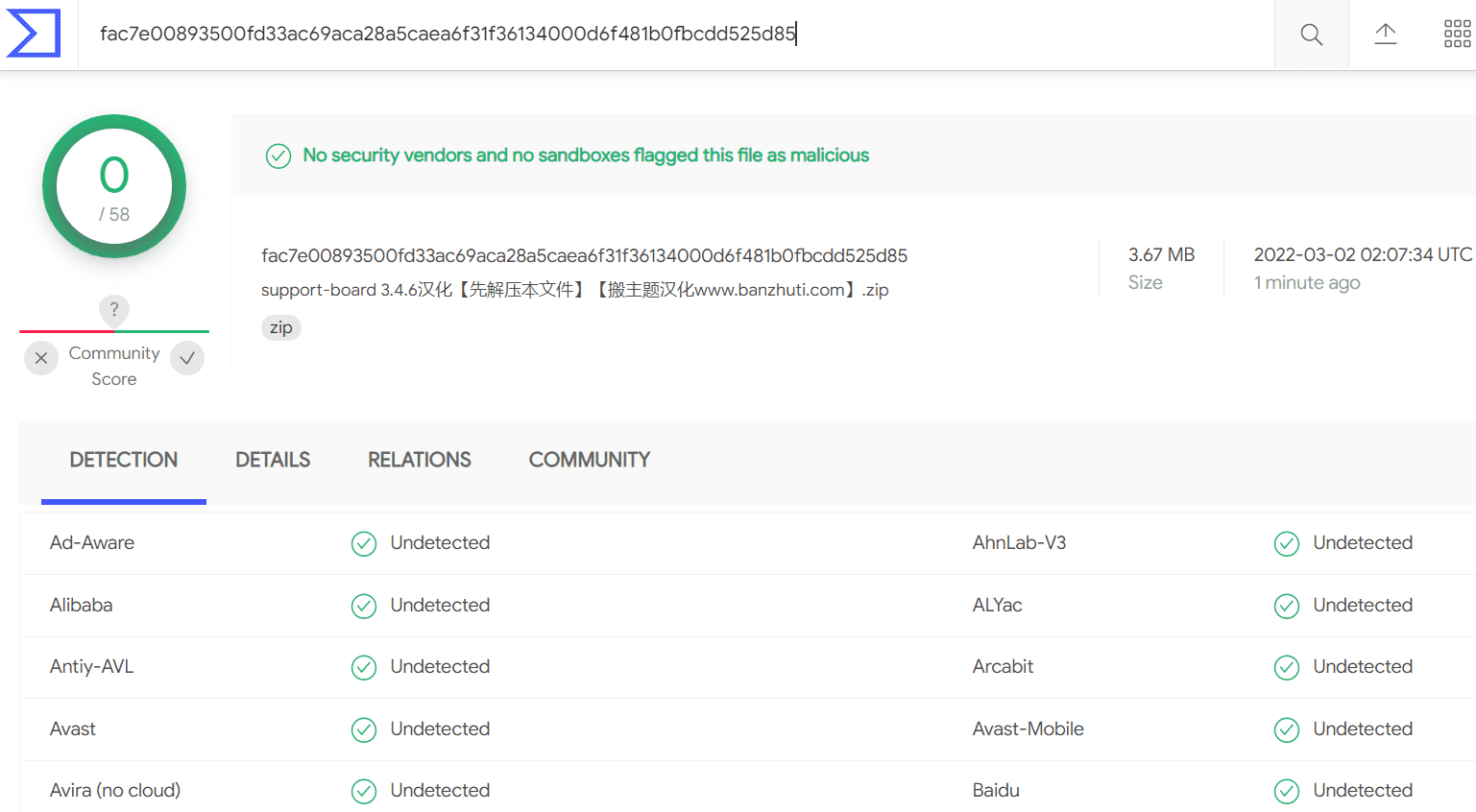Click the support-board zip file name
This screenshot has height=812, width=1476.
coord(575,290)
